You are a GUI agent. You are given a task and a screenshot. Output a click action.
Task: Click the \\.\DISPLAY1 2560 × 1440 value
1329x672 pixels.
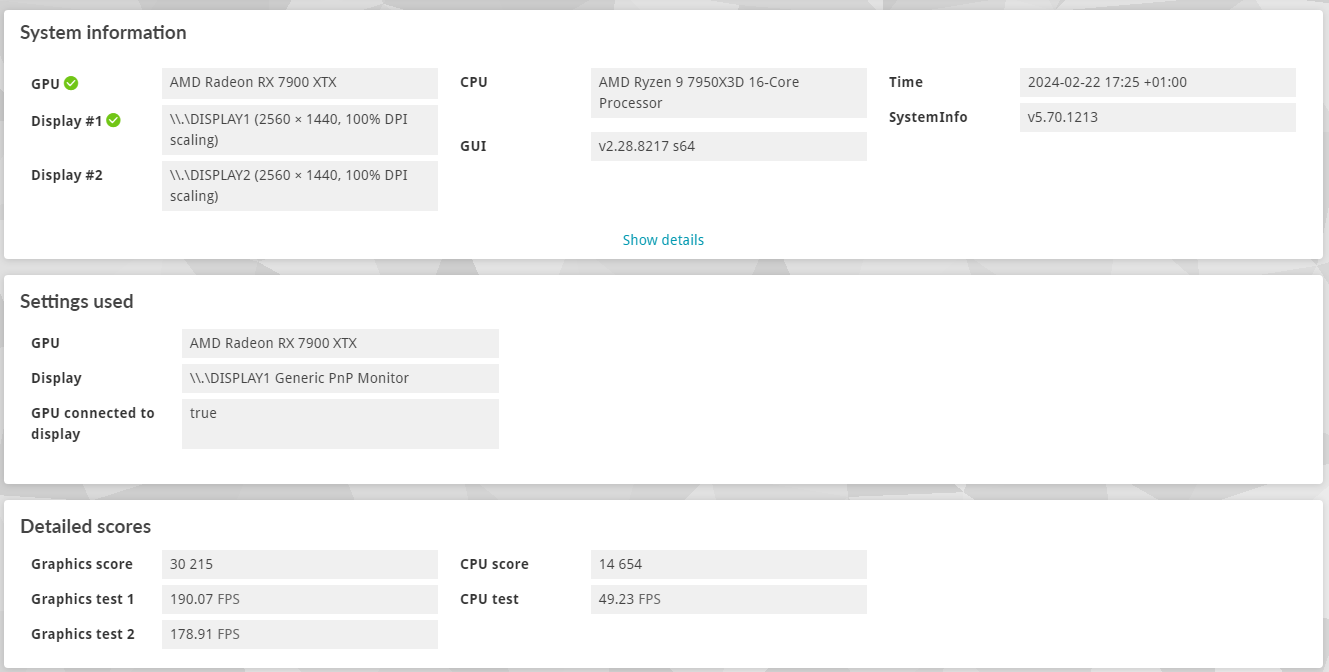pos(300,130)
